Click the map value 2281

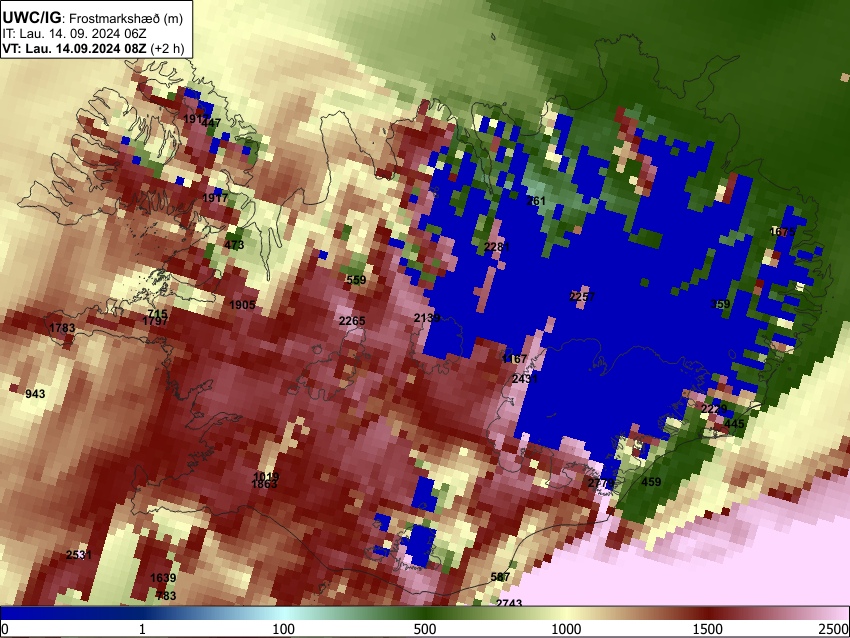click(497, 247)
